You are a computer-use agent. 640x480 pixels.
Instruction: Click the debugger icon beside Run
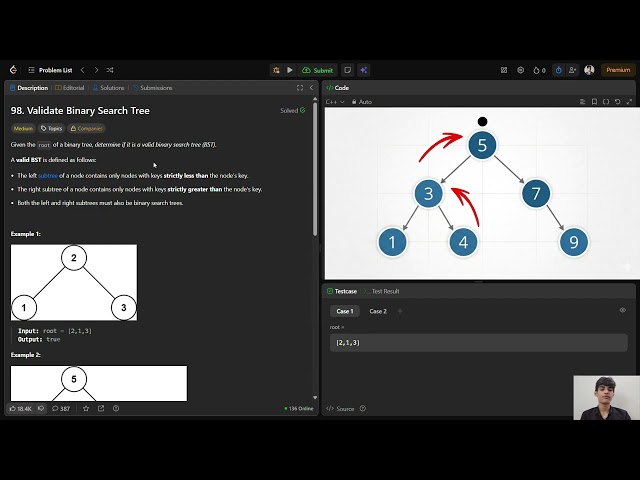[276, 70]
